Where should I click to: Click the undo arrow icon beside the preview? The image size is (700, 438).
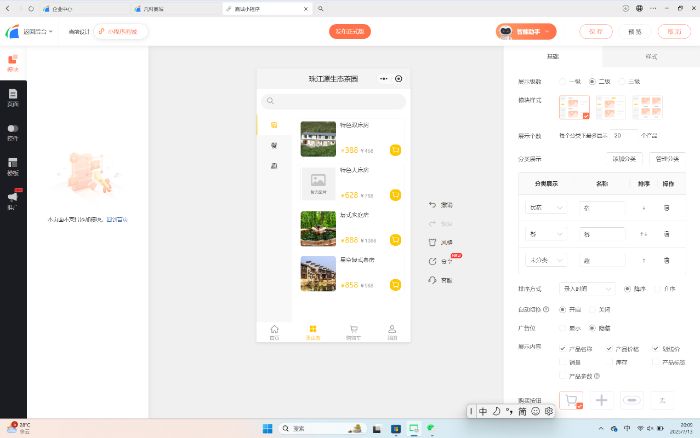point(432,204)
